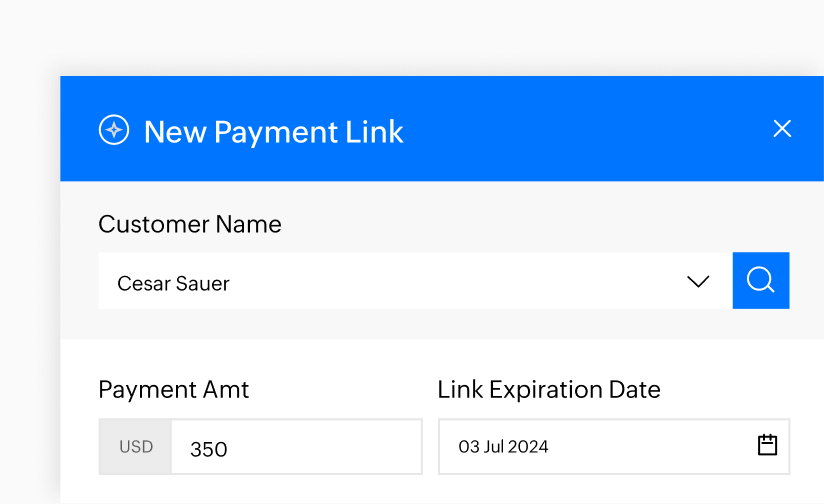824x504 pixels.
Task: Click the Link Expiration Date label
Action: [549, 389]
